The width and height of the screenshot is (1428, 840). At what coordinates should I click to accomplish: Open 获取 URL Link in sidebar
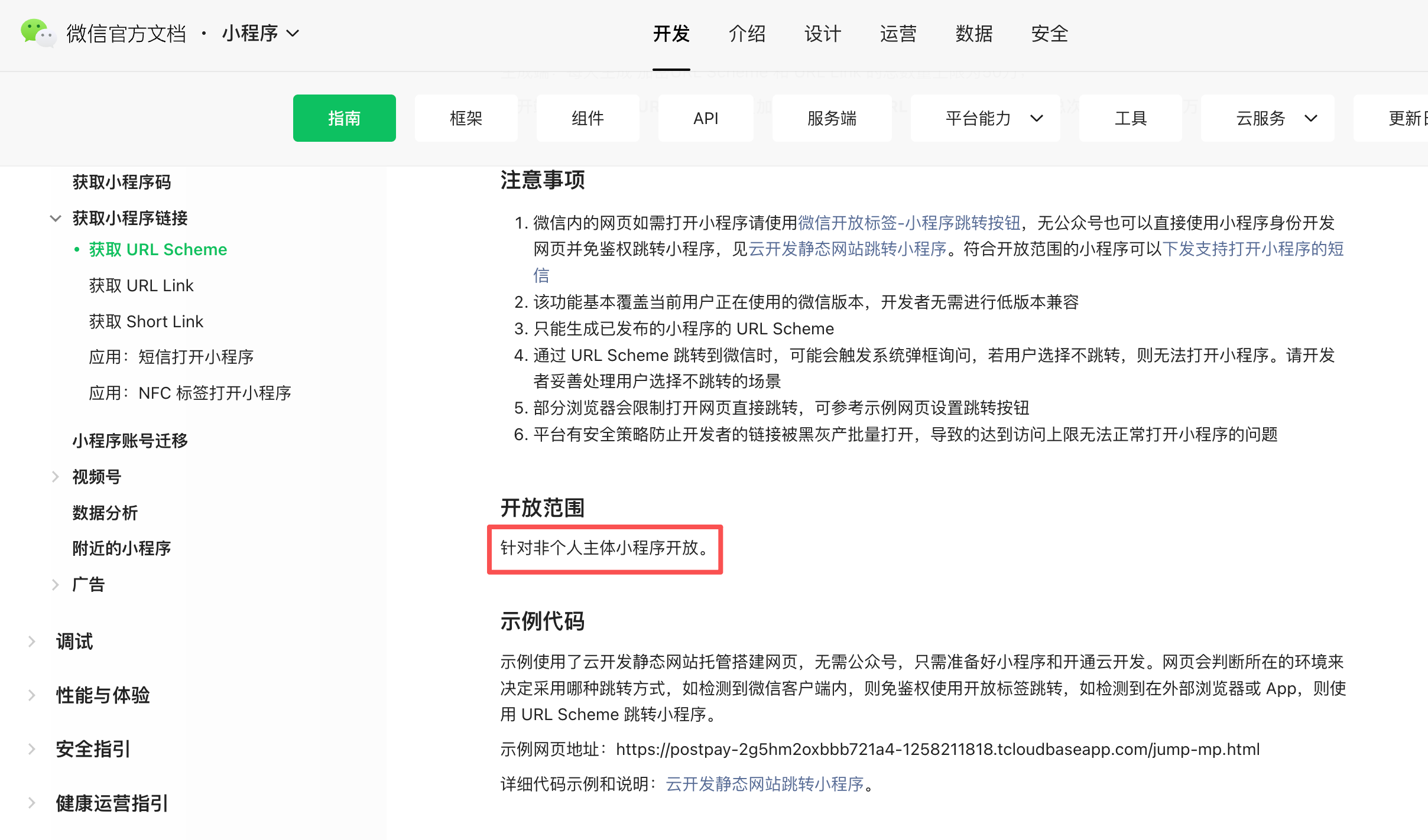click(141, 285)
